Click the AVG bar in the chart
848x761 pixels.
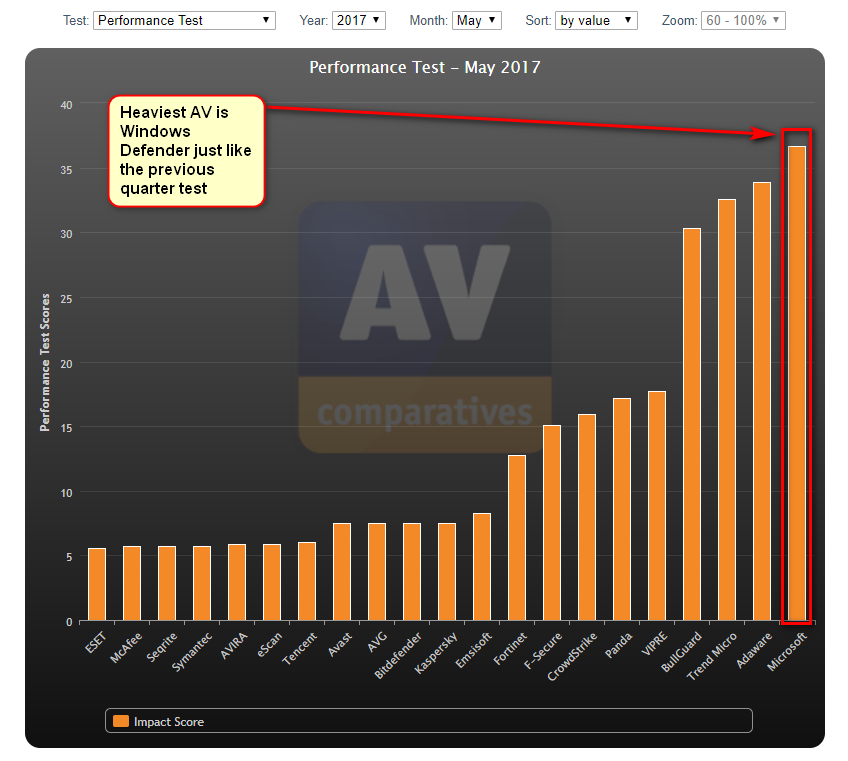377,572
